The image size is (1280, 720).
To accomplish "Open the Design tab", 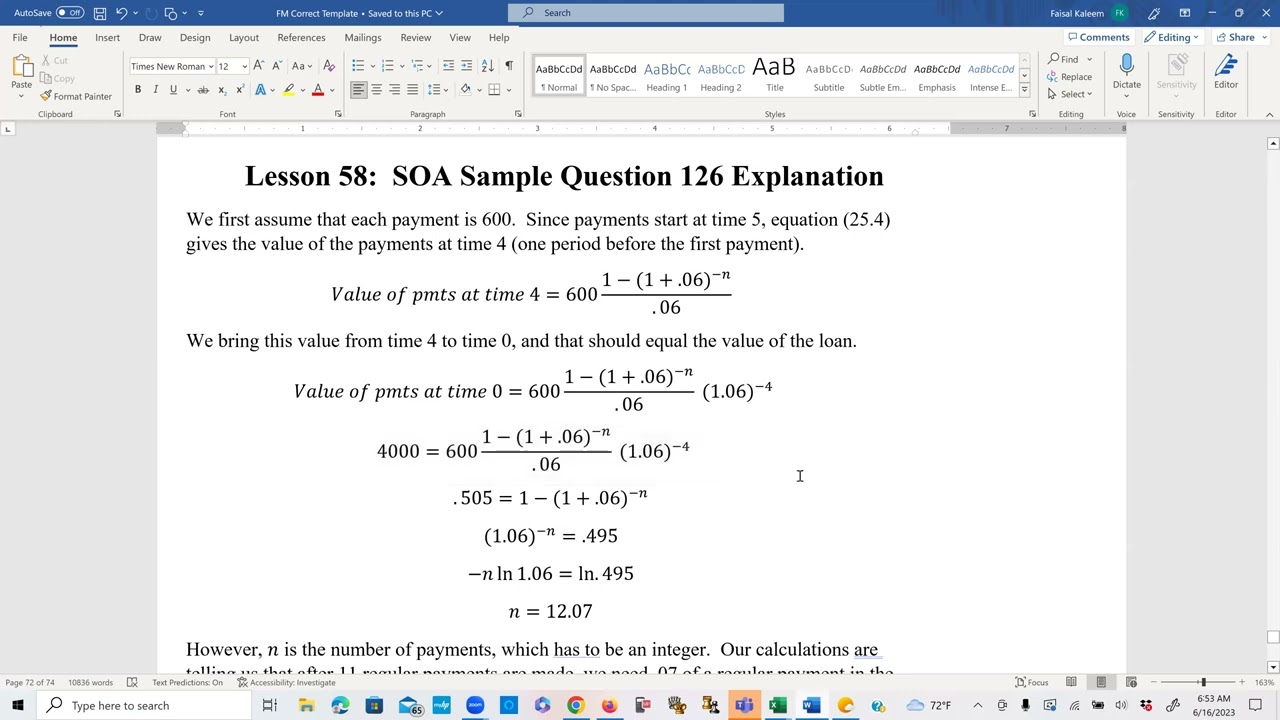I will click(x=195, y=37).
